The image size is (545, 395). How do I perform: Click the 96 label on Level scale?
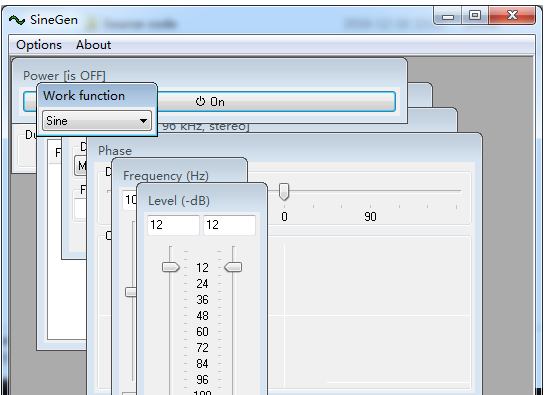pos(202,380)
